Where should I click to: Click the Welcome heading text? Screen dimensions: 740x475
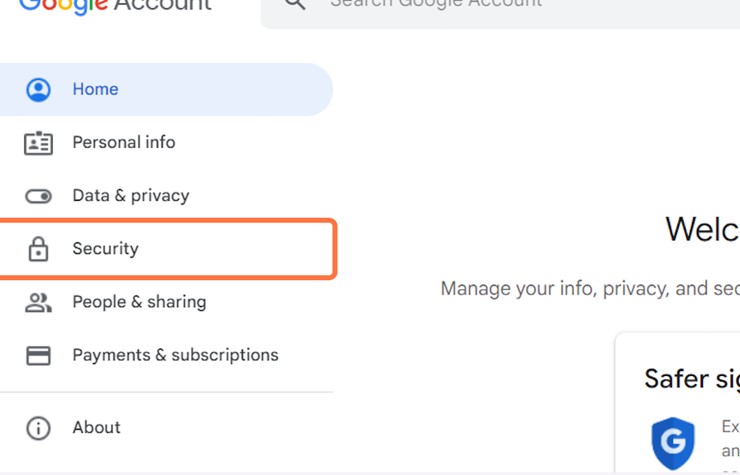click(x=701, y=229)
